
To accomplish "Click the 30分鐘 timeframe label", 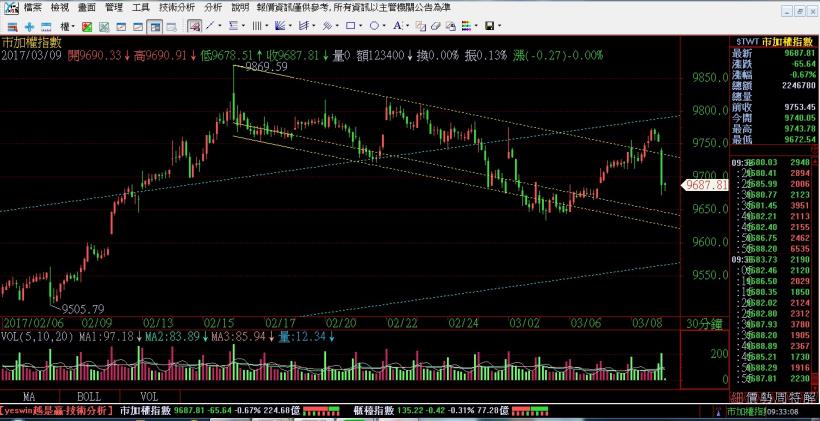I will (707, 323).
